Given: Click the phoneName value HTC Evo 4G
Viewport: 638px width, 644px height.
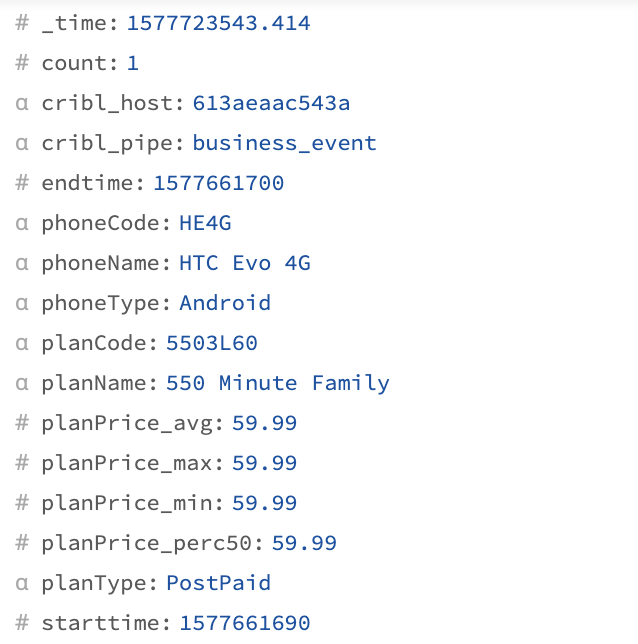Looking at the screenshot, I should pyautogui.click(x=245, y=263).
